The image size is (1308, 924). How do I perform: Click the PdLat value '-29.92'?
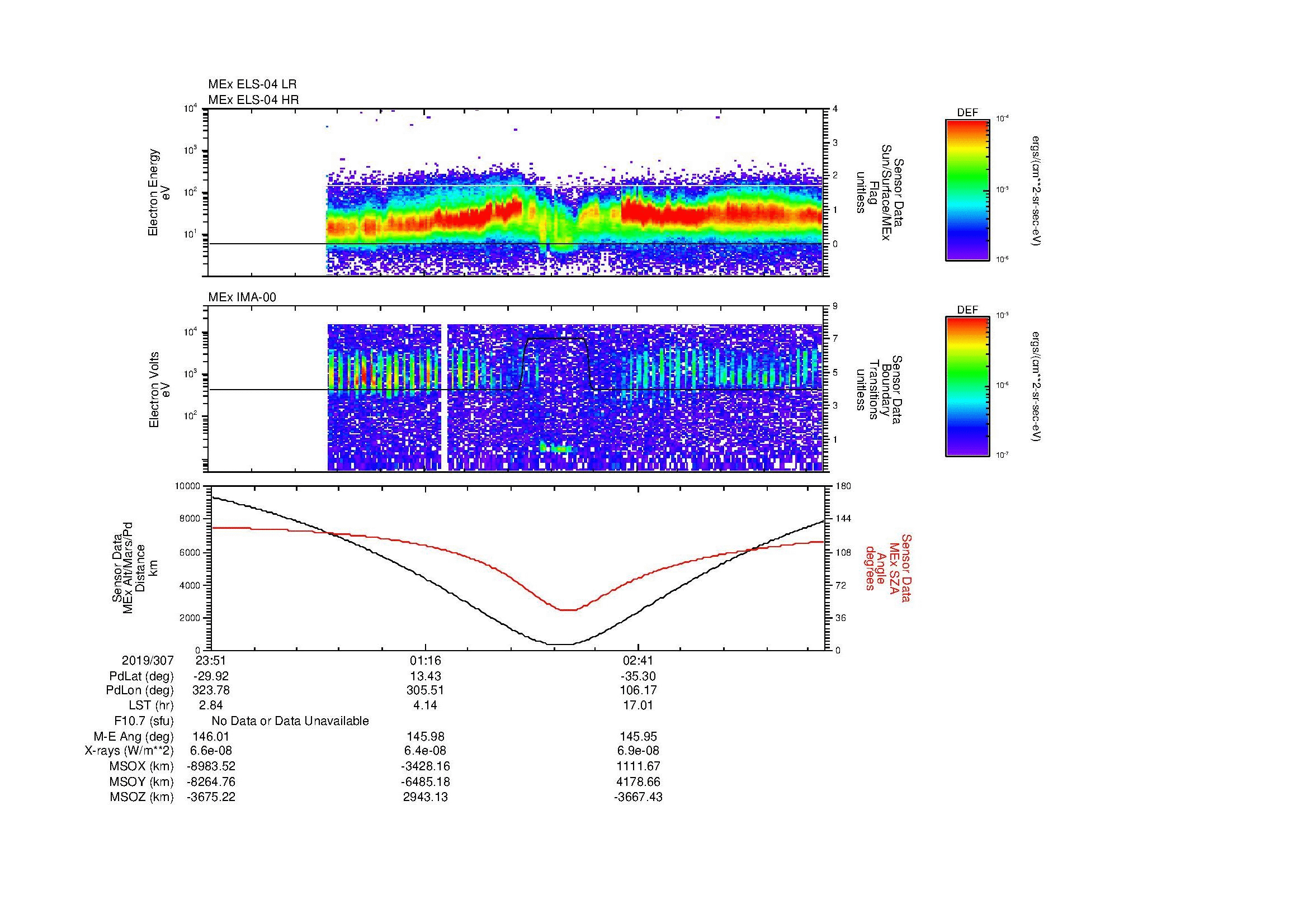point(211,676)
